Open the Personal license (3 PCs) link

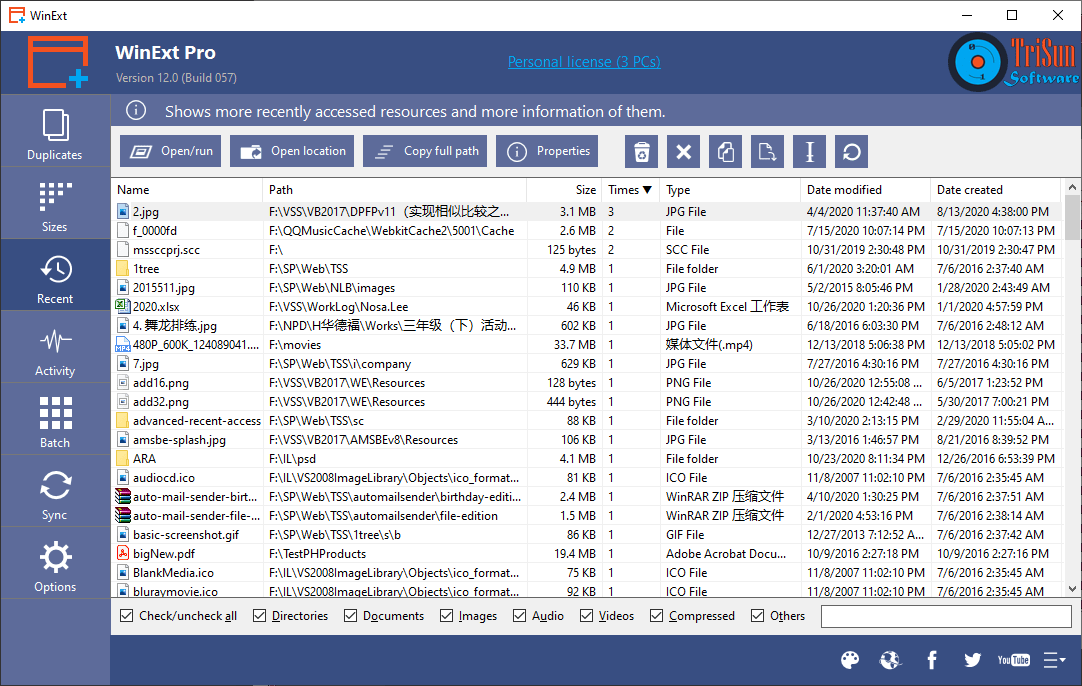click(x=584, y=61)
